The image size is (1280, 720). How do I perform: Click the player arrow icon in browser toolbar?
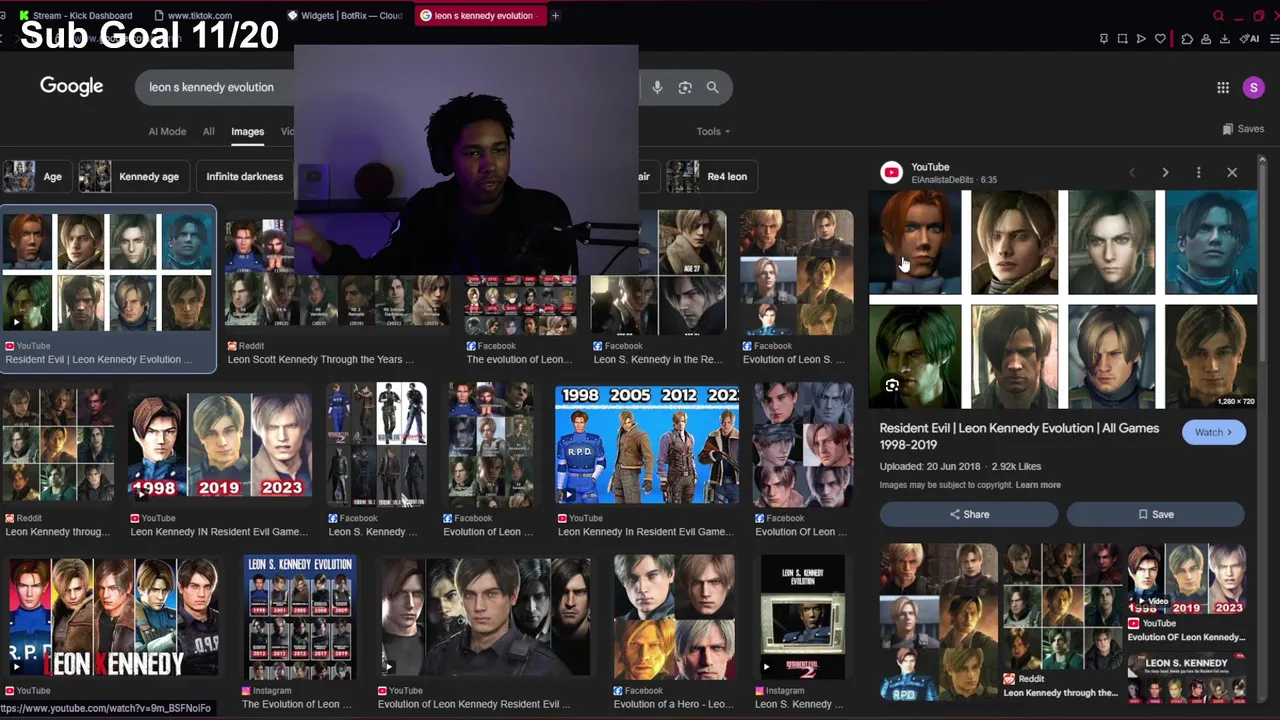[x=1141, y=39]
